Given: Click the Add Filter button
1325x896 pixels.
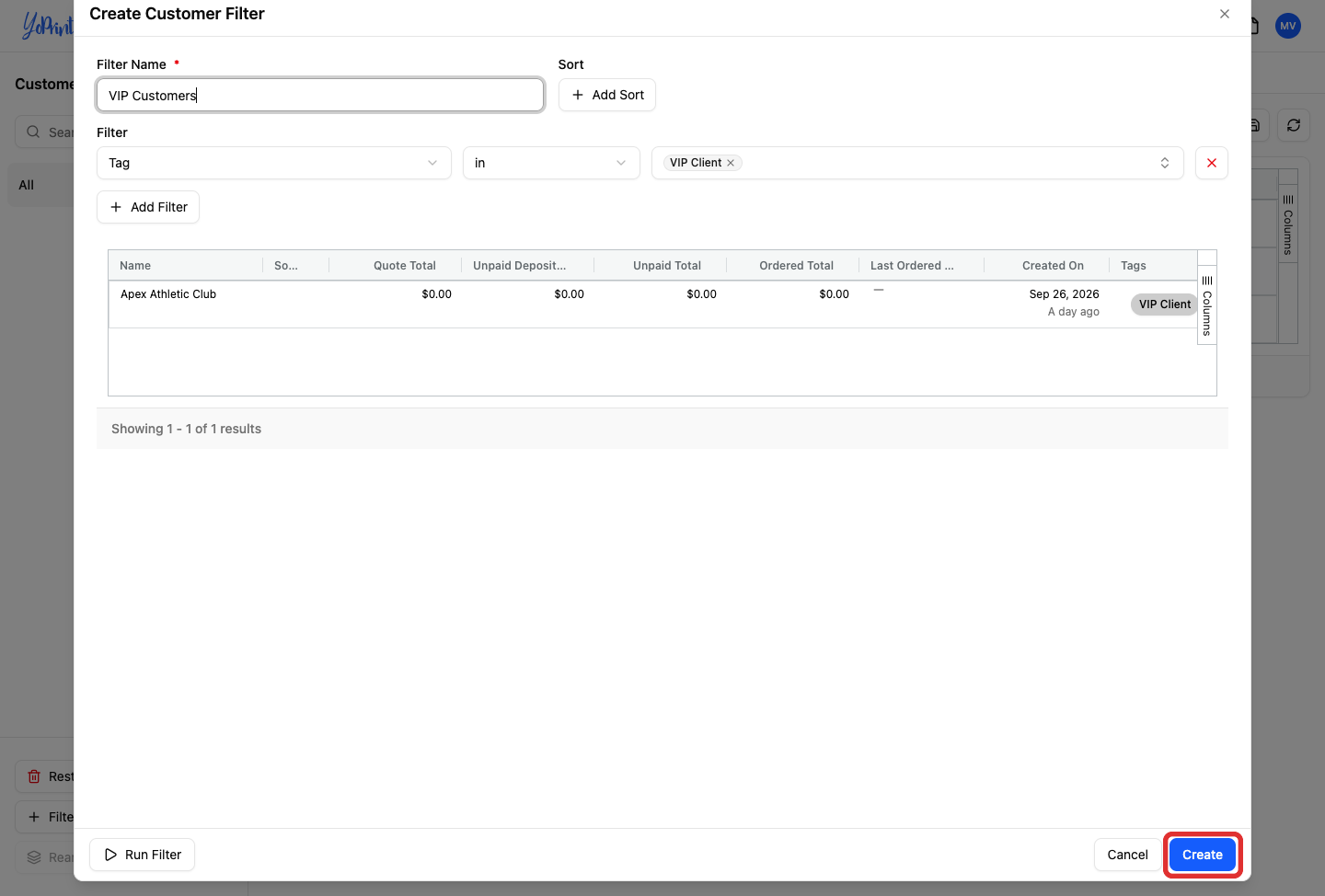Looking at the screenshot, I should pos(148,207).
